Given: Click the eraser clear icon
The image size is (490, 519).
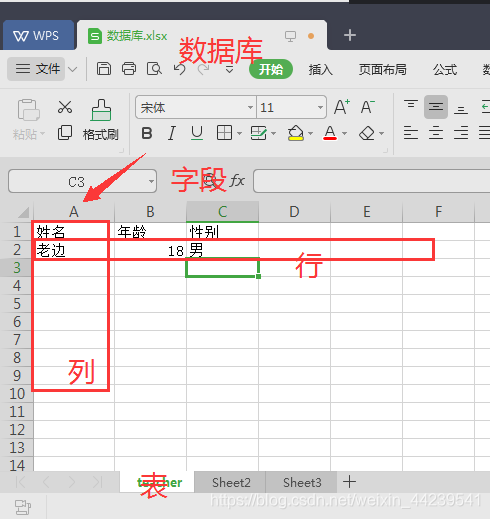Looking at the screenshot, I should point(367,133).
